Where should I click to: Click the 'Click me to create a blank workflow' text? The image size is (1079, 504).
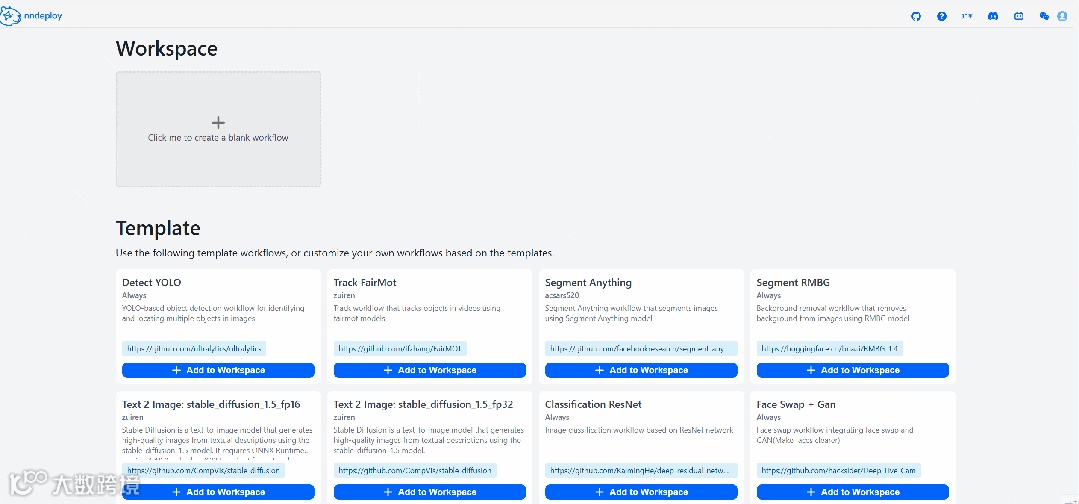pyautogui.click(x=218, y=138)
